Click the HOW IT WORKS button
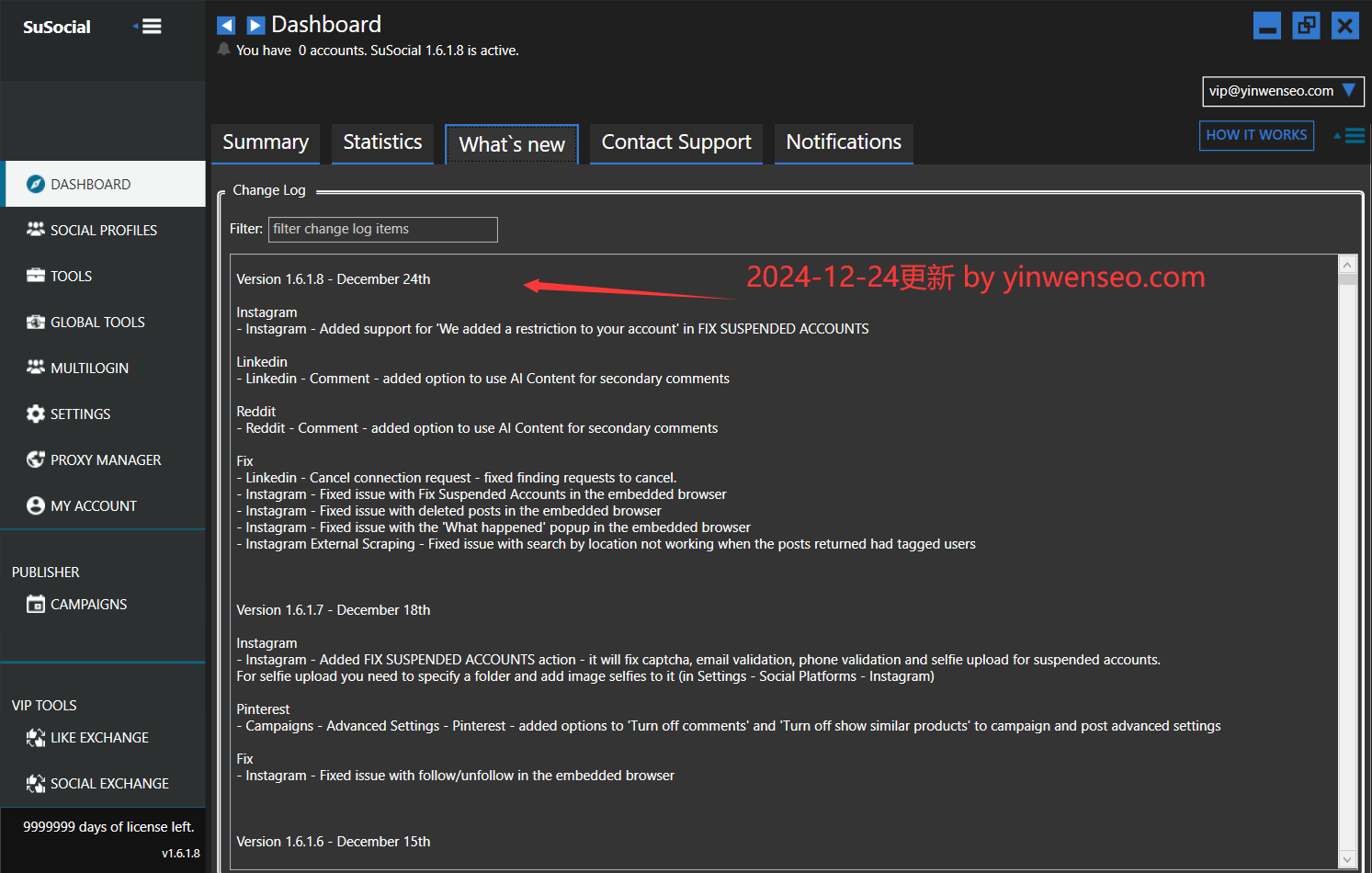The image size is (1372, 873). 1256,135
